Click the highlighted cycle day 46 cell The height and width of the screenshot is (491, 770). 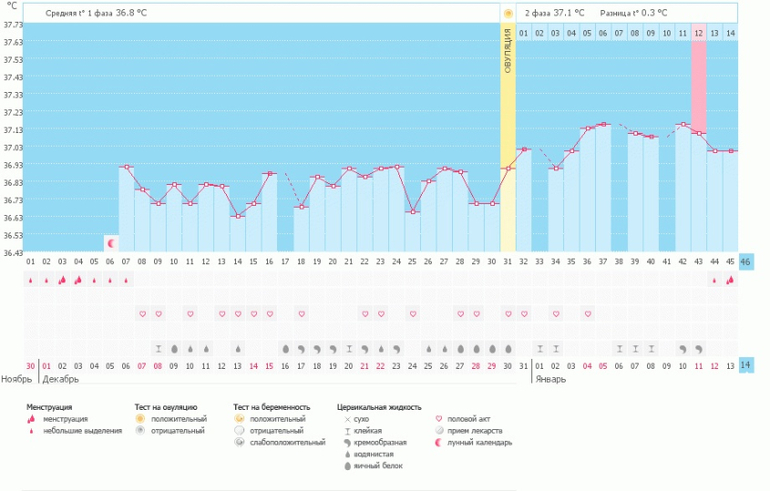click(x=745, y=262)
